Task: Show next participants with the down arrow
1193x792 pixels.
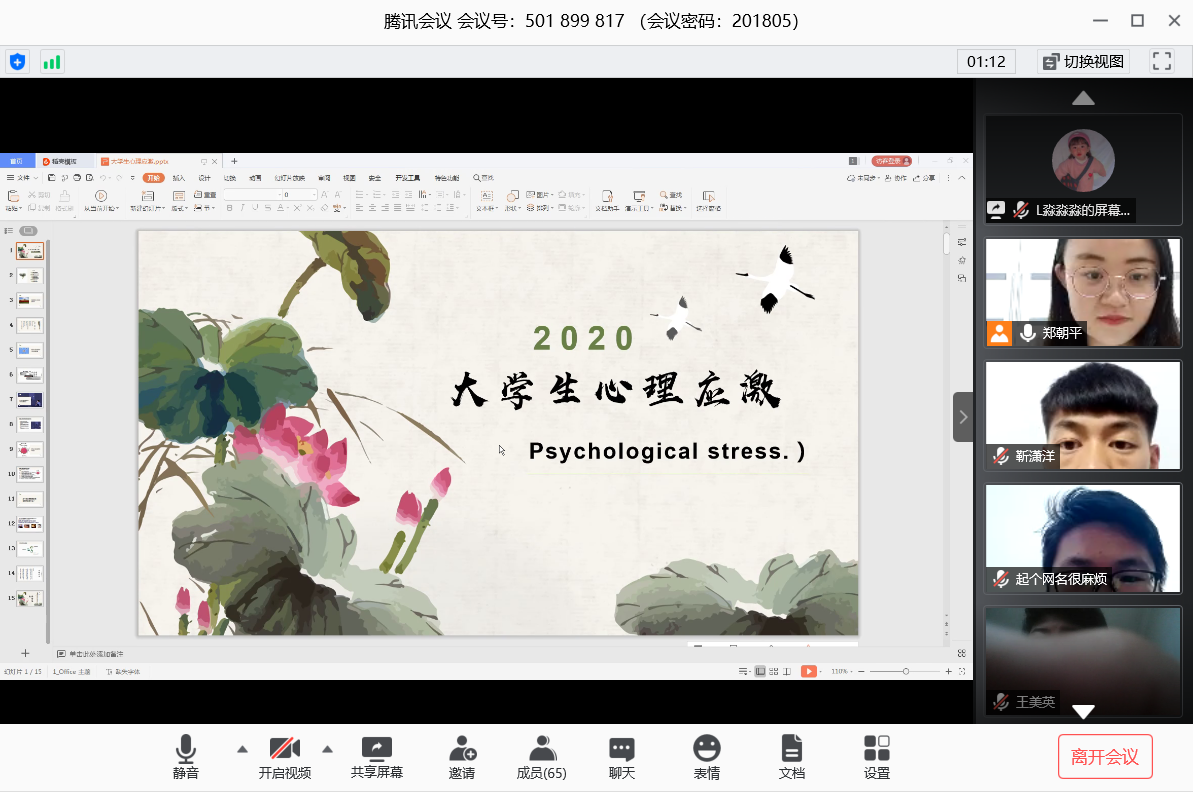Action: coord(1083,711)
